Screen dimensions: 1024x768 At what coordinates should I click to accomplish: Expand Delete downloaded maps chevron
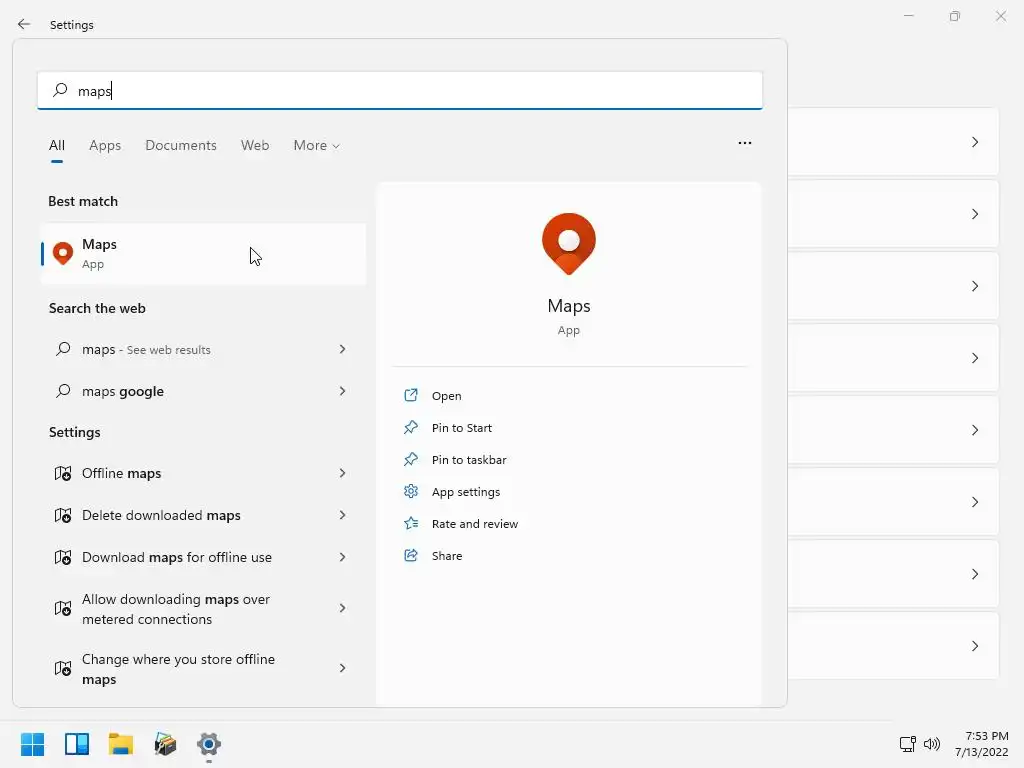(x=342, y=515)
